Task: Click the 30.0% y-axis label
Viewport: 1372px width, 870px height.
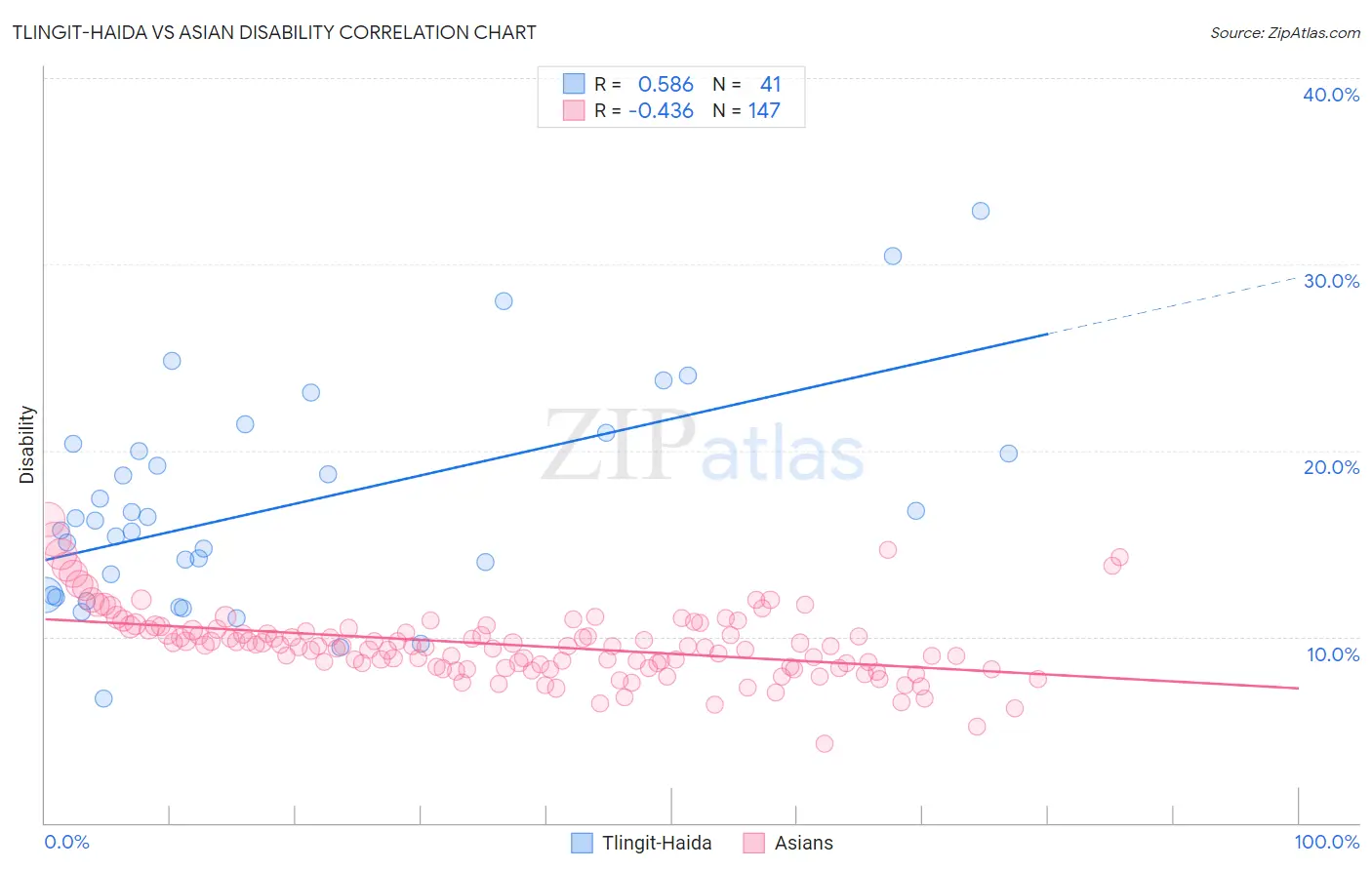Action: tap(1331, 281)
